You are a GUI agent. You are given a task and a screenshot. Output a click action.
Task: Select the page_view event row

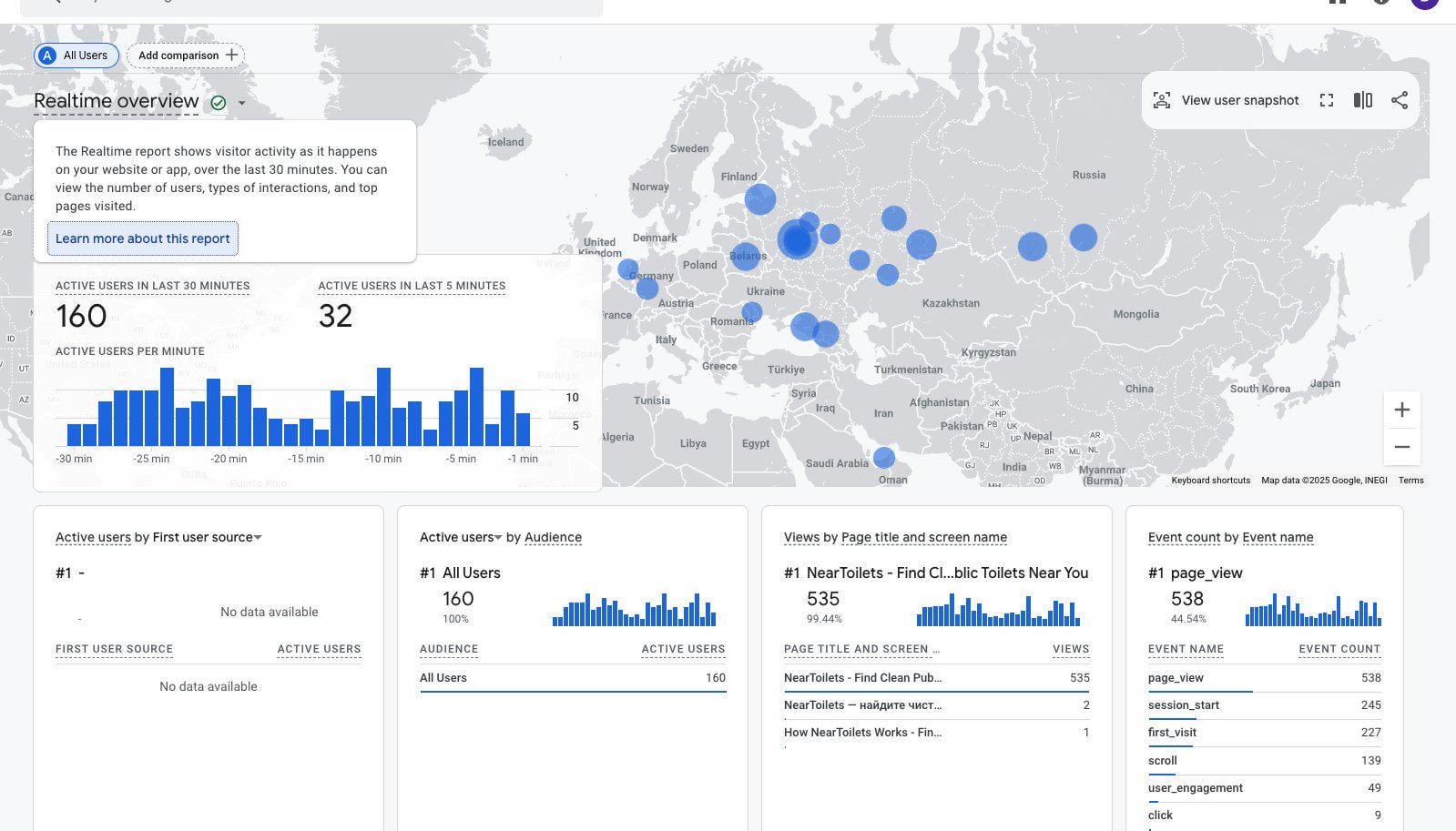point(1176,678)
